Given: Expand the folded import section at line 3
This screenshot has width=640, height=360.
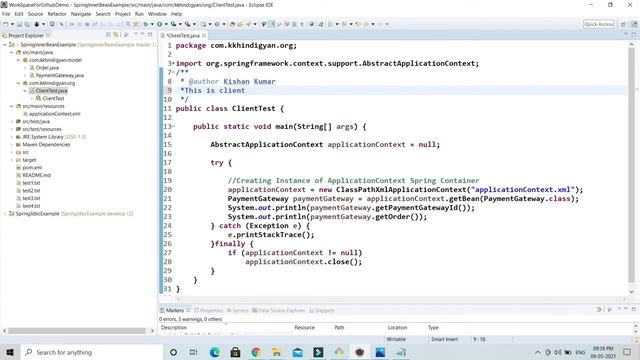Looking at the screenshot, I should (x=173, y=63).
